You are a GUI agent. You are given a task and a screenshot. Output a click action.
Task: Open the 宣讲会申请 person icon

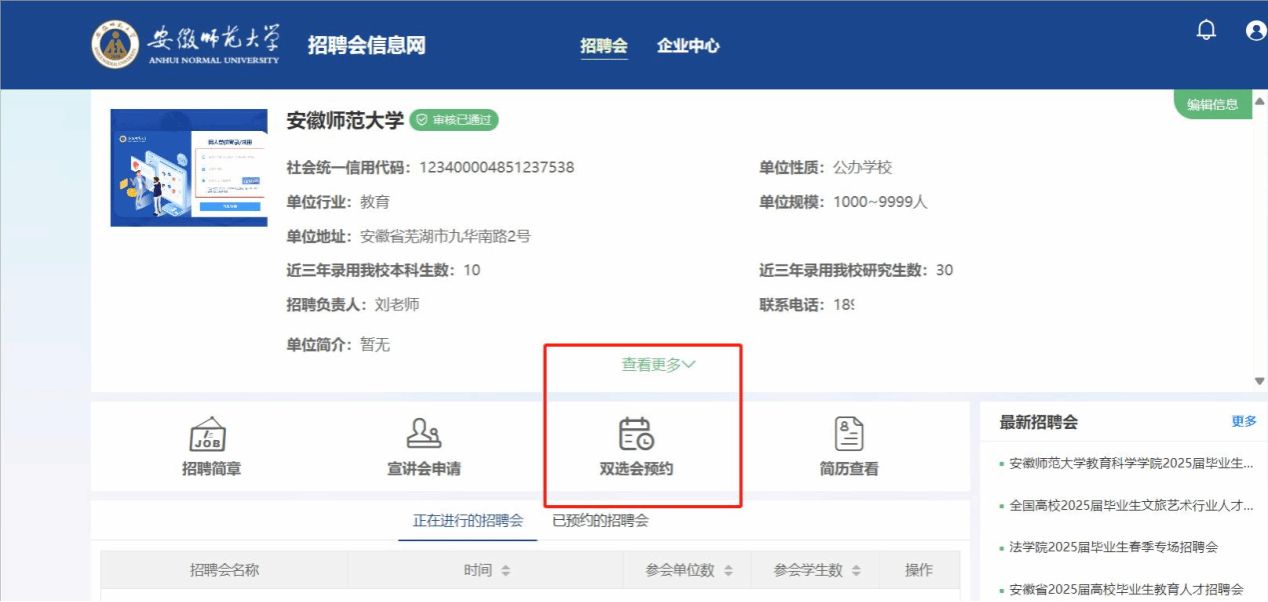pos(424,433)
